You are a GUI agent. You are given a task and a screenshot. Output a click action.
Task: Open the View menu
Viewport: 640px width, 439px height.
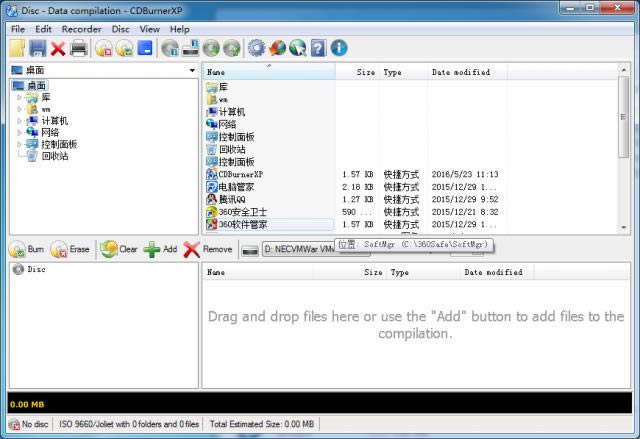(x=149, y=29)
